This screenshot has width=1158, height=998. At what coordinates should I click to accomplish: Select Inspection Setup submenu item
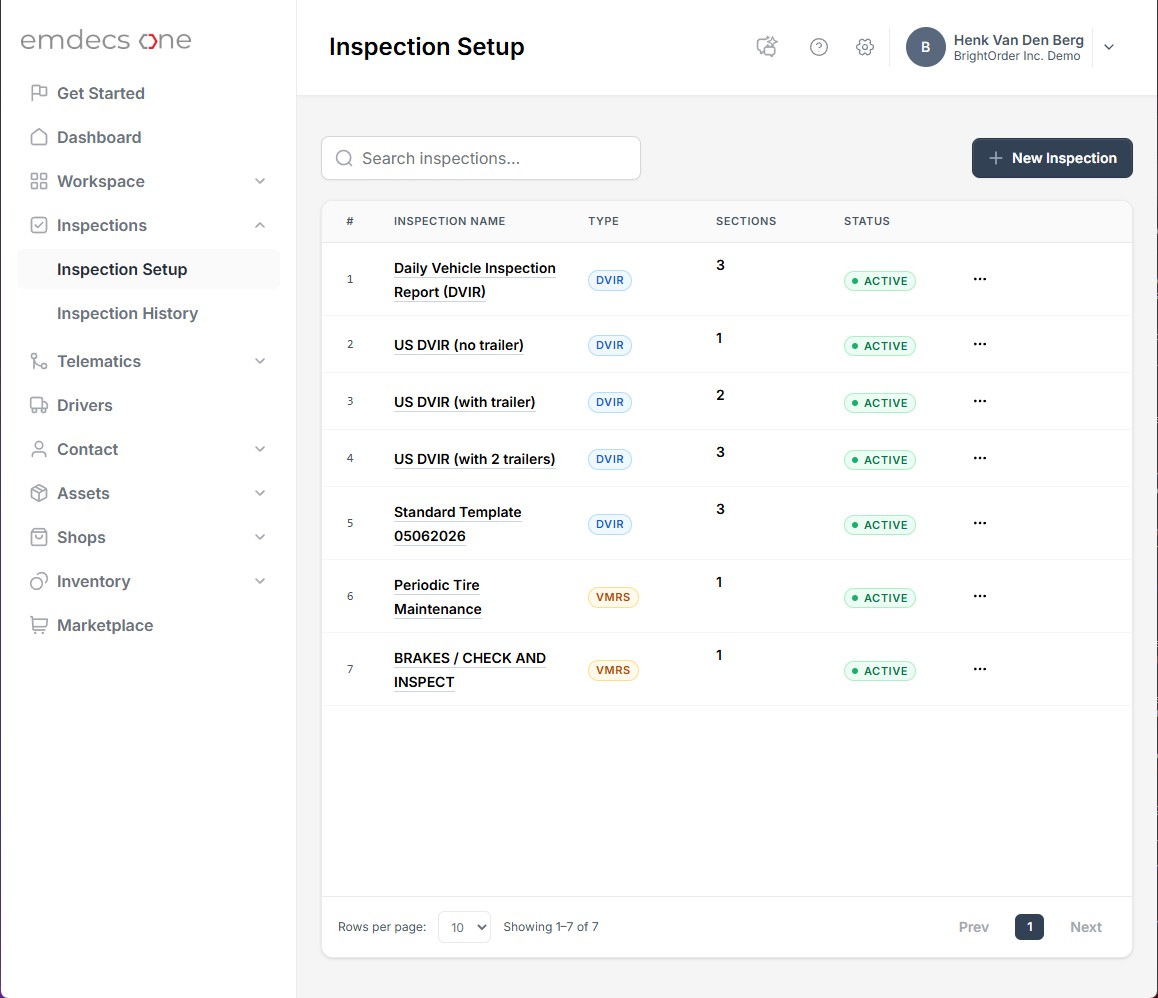click(x=148, y=270)
